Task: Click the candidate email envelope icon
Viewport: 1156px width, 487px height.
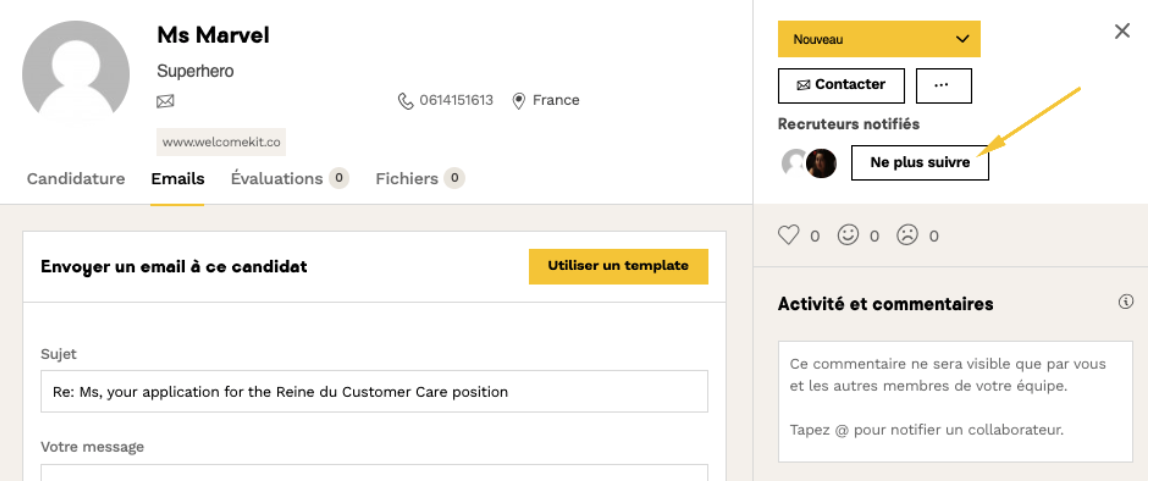Action: pyautogui.click(x=166, y=101)
